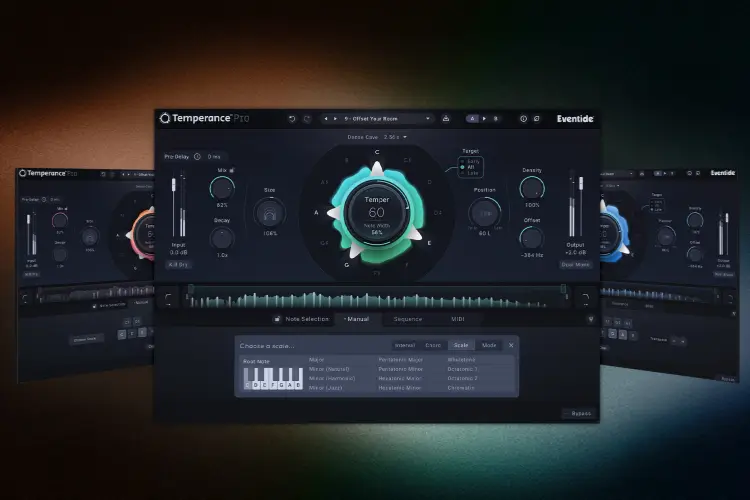
Task: Click the lock icon beside Note Selection
Action: pos(277,319)
